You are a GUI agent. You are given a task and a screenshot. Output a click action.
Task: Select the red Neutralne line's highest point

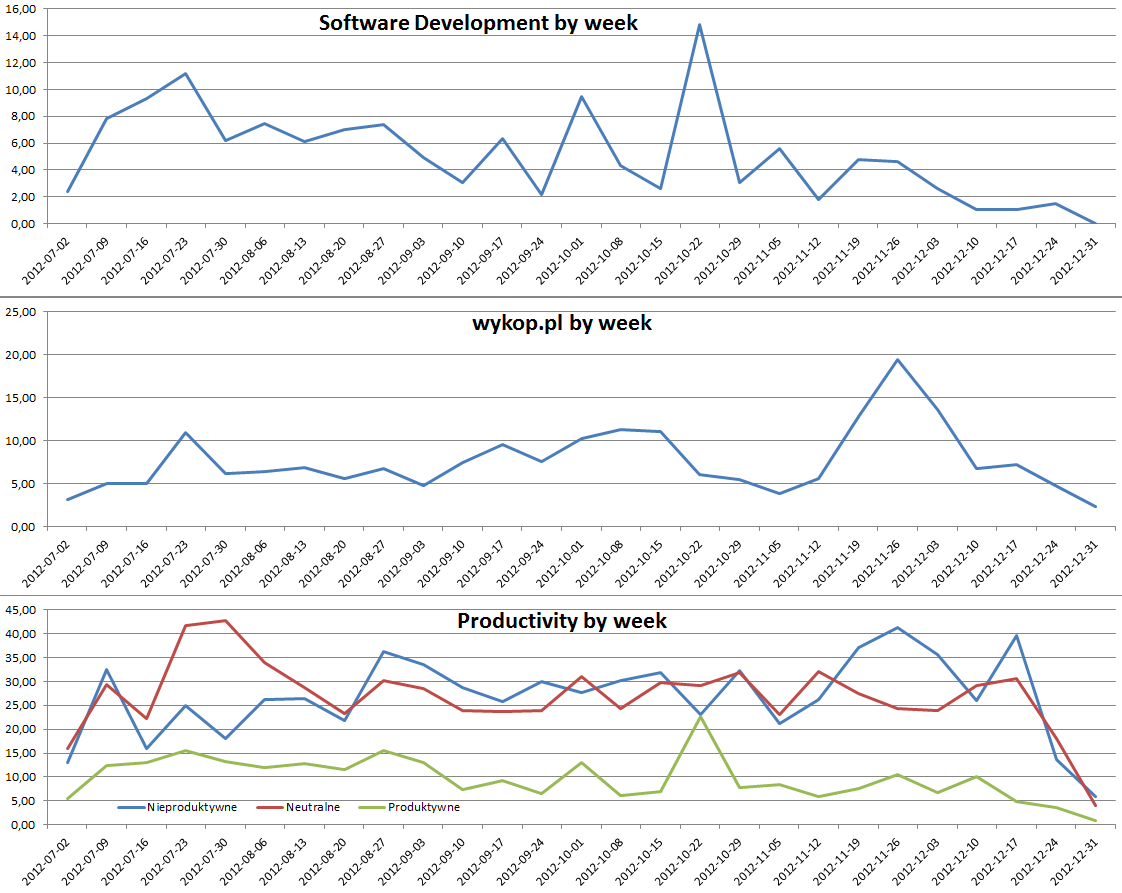(225, 621)
